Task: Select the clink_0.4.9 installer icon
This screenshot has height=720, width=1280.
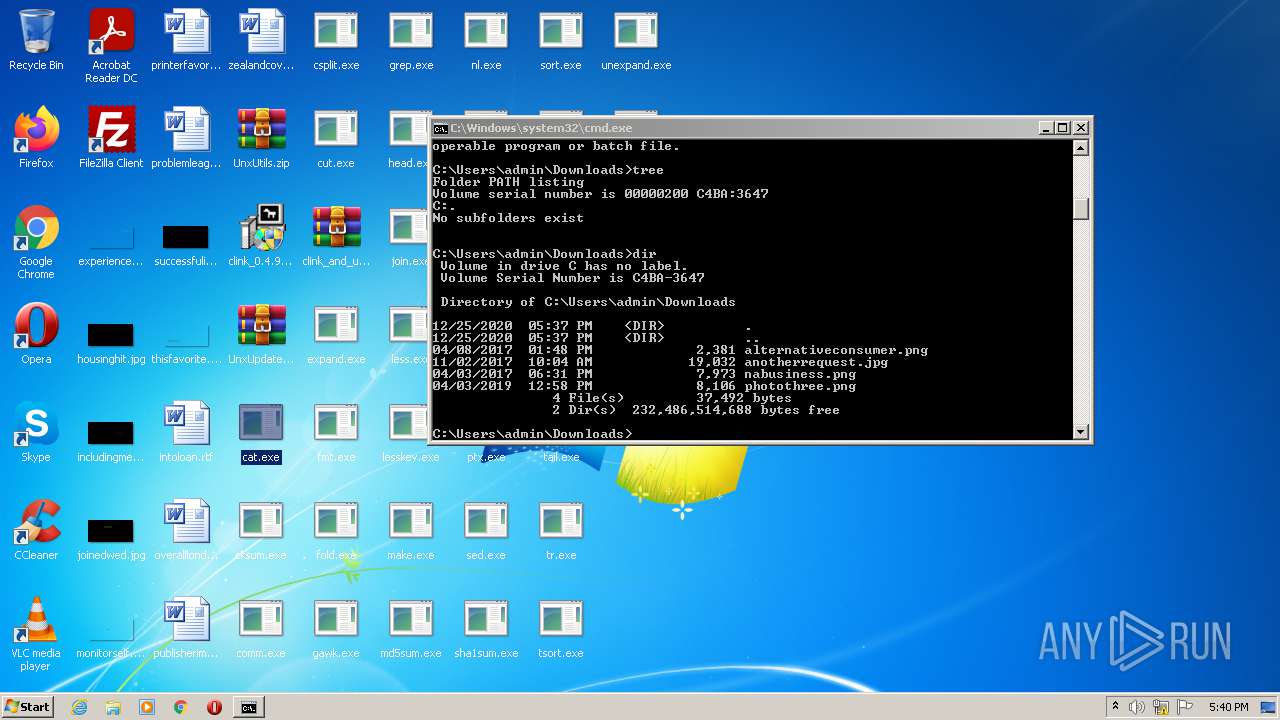Action: tap(261, 236)
